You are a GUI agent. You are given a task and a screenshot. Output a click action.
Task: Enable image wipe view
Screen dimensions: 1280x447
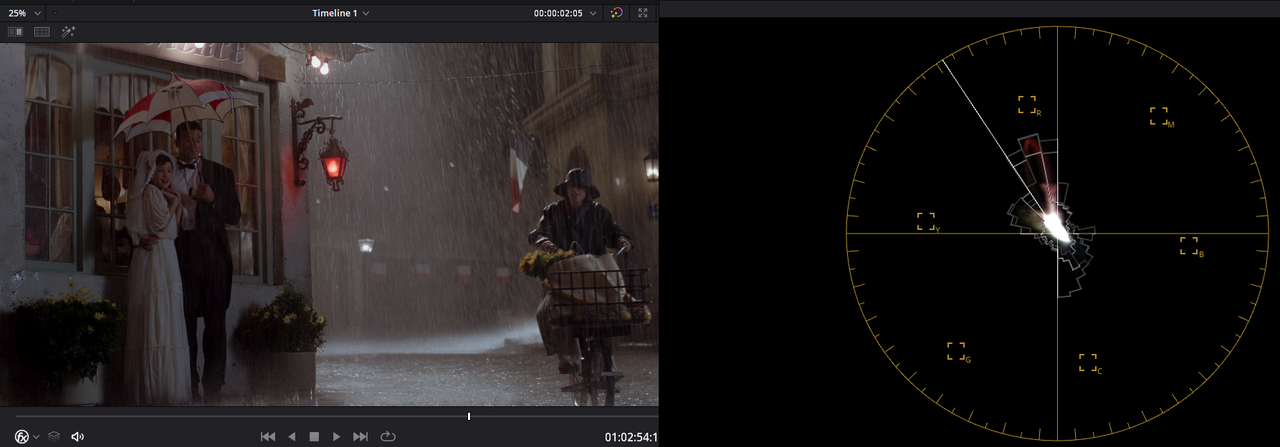coord(15,32)
